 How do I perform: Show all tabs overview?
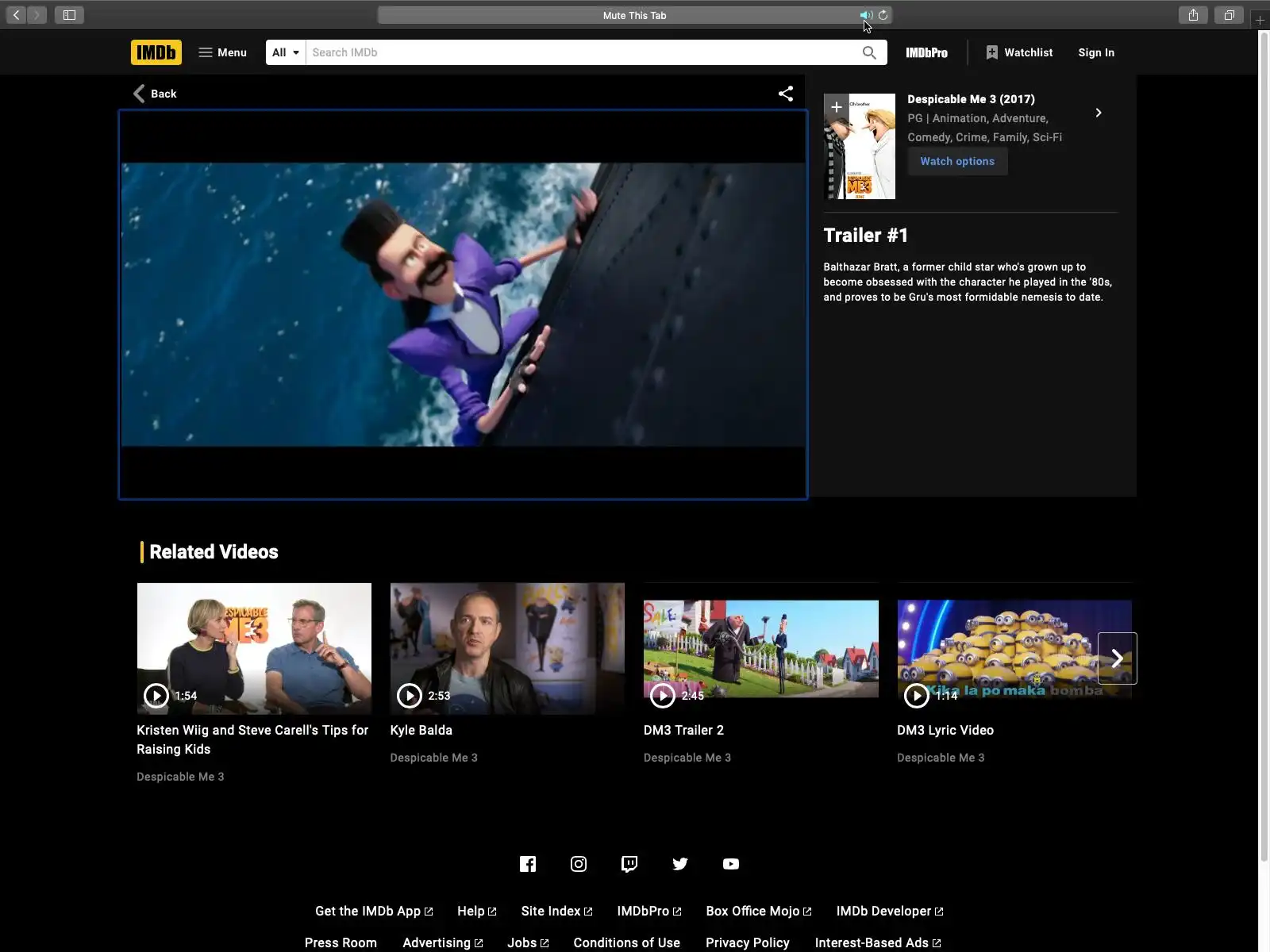coord(1229,15)
